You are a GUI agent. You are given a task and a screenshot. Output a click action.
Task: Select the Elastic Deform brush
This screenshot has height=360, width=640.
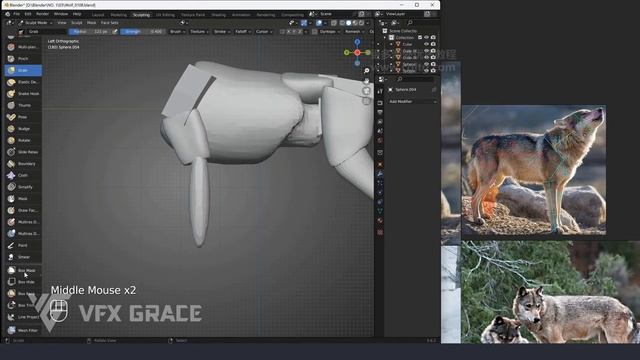pyautogui.click(x=23, y=82)
